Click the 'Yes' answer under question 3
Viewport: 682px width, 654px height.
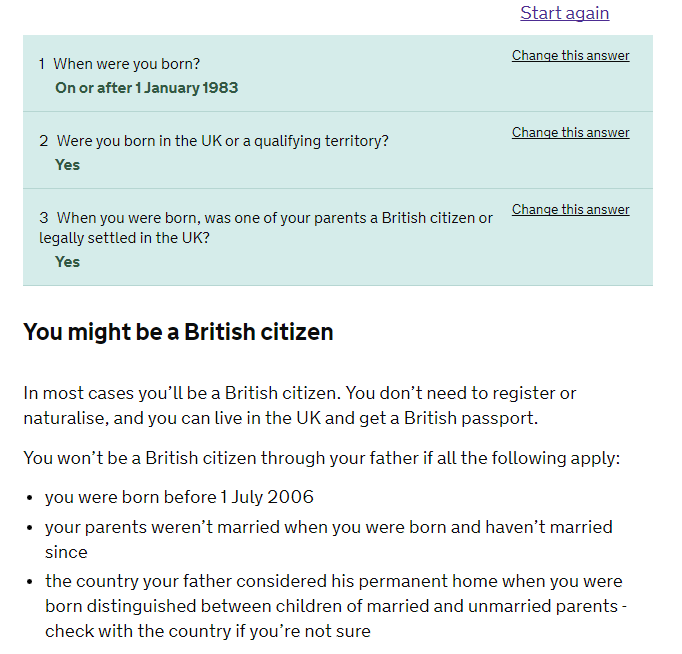pyautogui.click(x=67, y=262)
